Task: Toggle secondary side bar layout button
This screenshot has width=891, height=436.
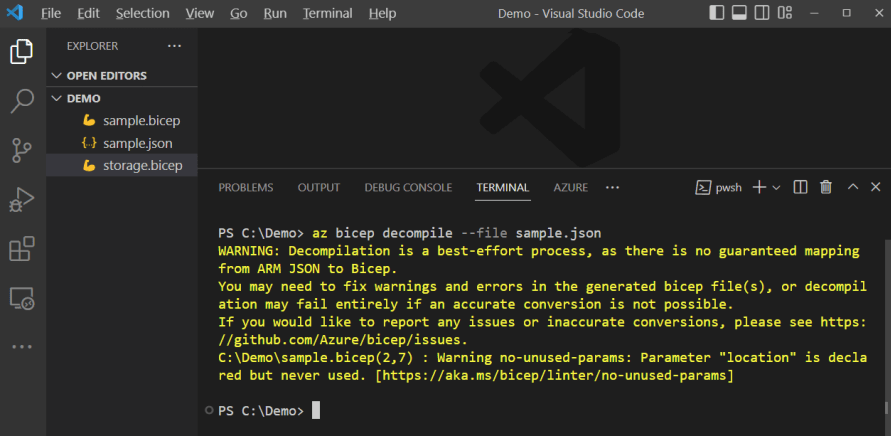Action: (x=762, y=13)
